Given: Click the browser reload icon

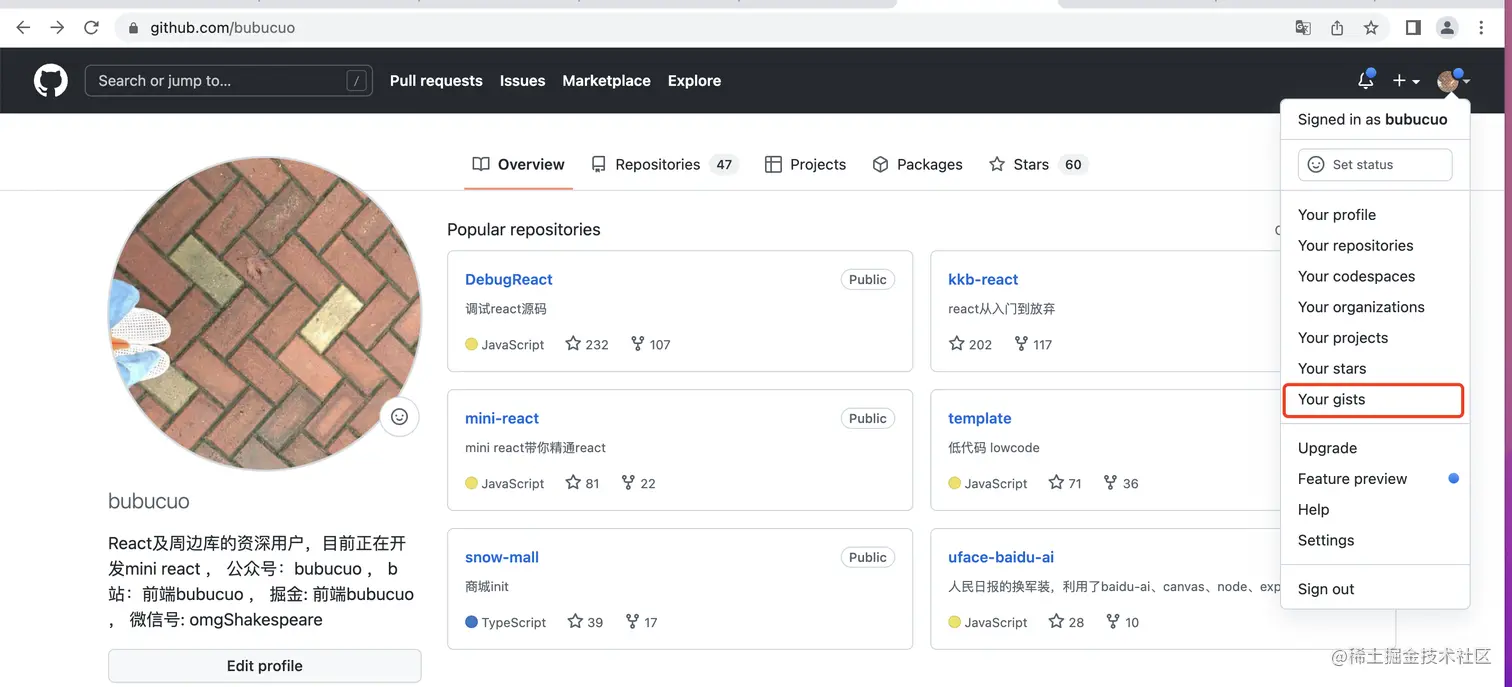Looking at the screenshot, I should (x=91, y=28).
